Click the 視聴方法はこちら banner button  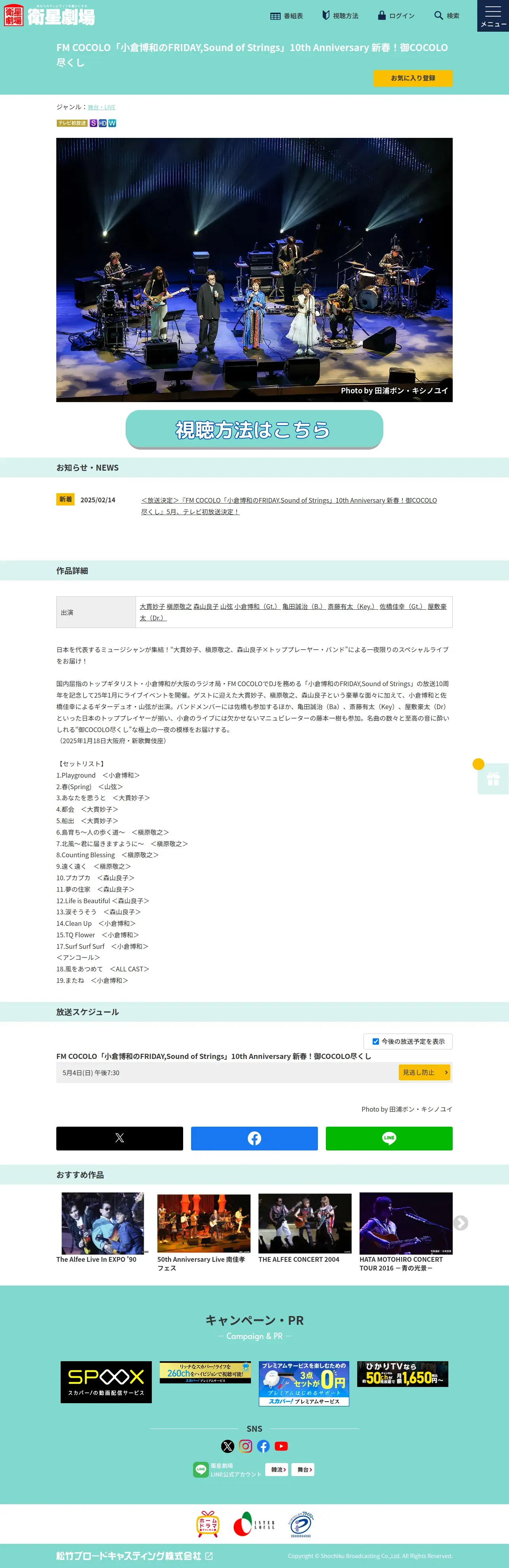tap(254, 429)
